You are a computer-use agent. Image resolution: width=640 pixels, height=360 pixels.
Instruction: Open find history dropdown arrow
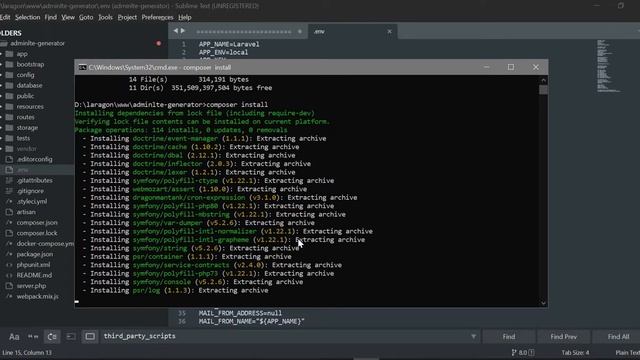click(x=473, y=337)
